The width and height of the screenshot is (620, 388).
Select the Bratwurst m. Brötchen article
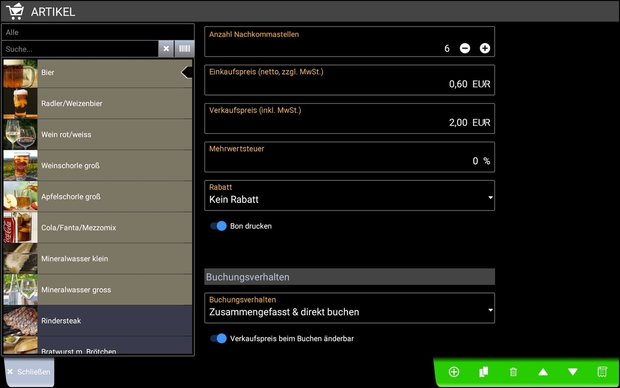(98, 345)
